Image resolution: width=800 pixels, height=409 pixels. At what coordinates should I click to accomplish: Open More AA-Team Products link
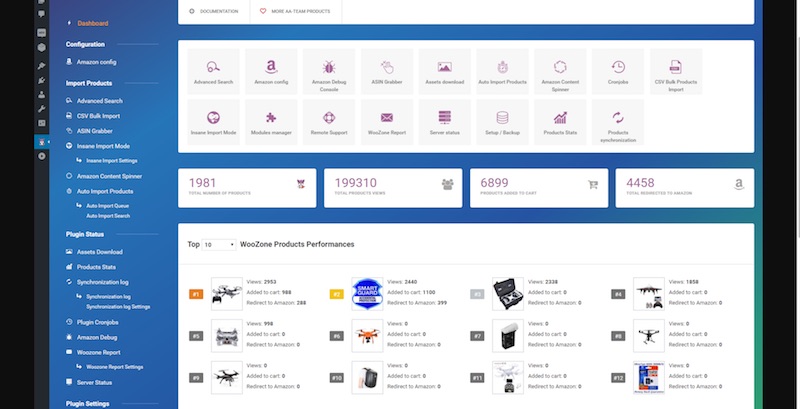(x=295, y=11)
